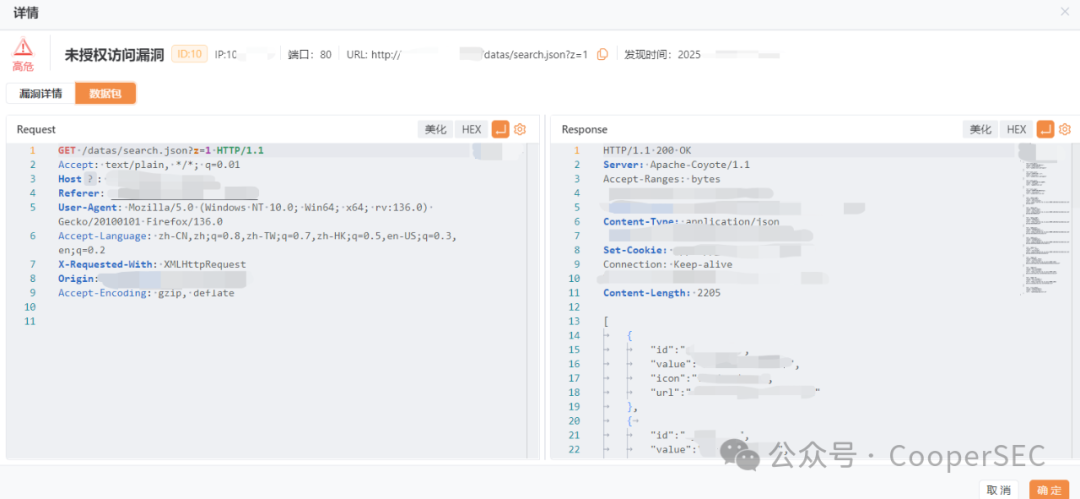The image size is (1080, 499).
Task: Click the 确定 confirm button
Action: [x=1049, y=490]
